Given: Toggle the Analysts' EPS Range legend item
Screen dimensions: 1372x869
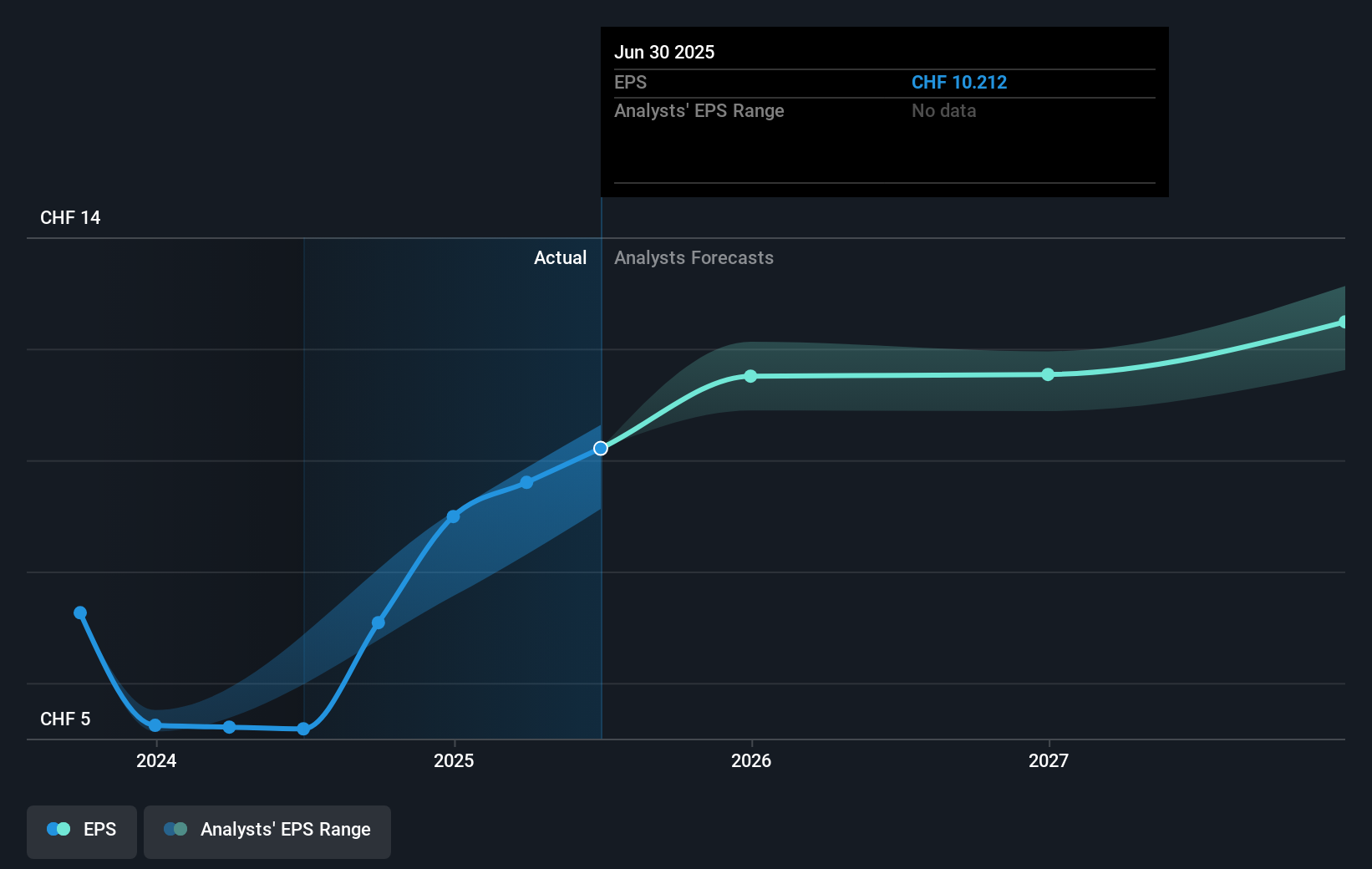Looking at the screenshot, I should click(x=267, y=831).
